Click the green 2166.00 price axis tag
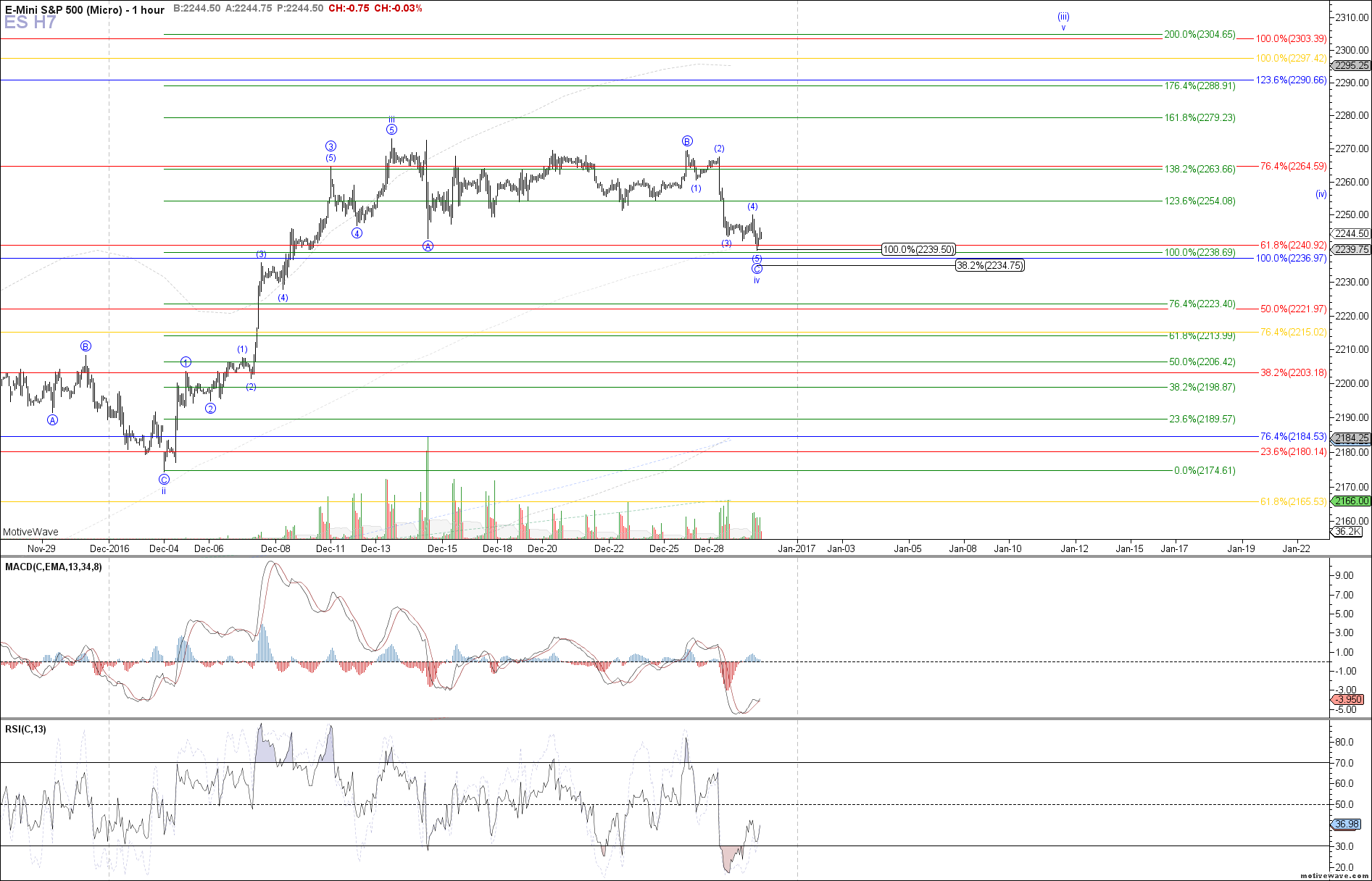This screenshot has width=1372, height=881. pos(1352,501)
